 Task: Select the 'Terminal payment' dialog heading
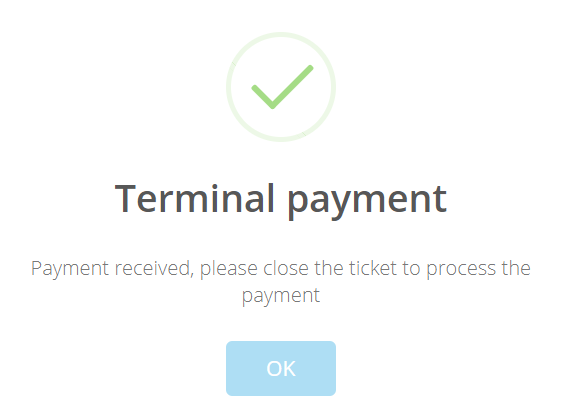(281, 199)
